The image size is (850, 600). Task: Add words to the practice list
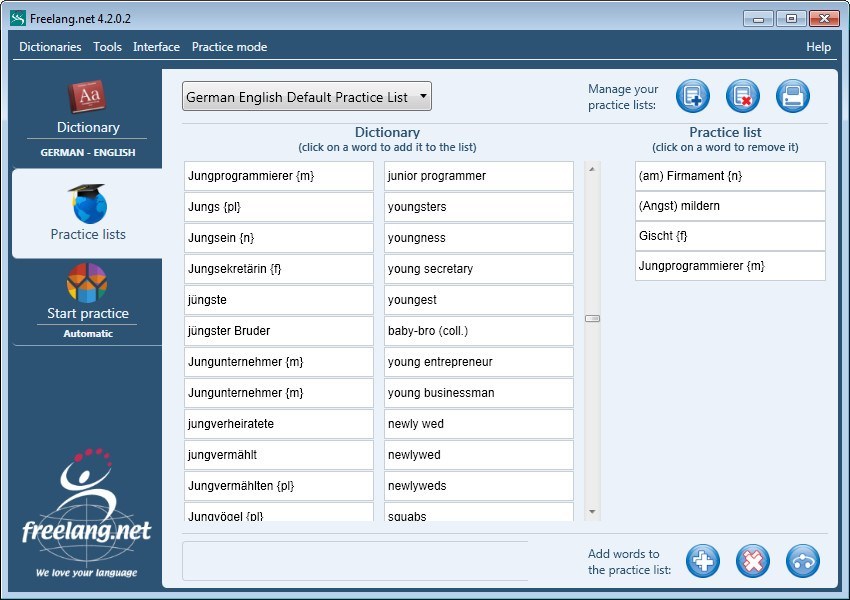click(702, 561)
